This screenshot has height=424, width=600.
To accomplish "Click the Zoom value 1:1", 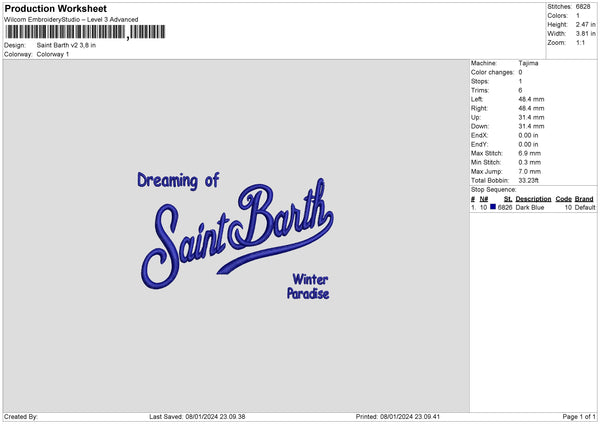I will click(580, 42).
